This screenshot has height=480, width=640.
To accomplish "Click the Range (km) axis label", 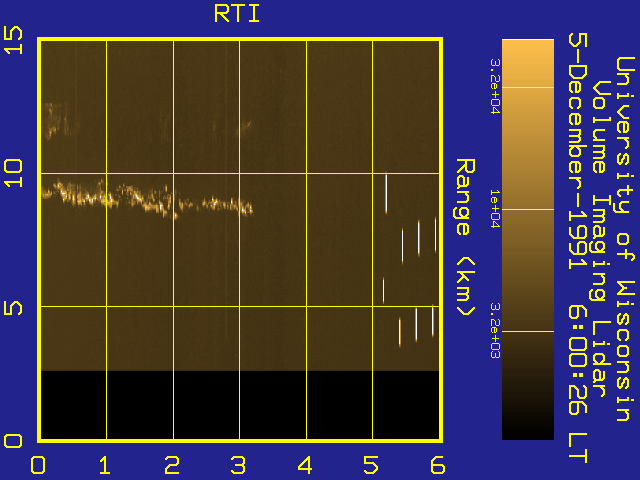I will click(465, 237).
